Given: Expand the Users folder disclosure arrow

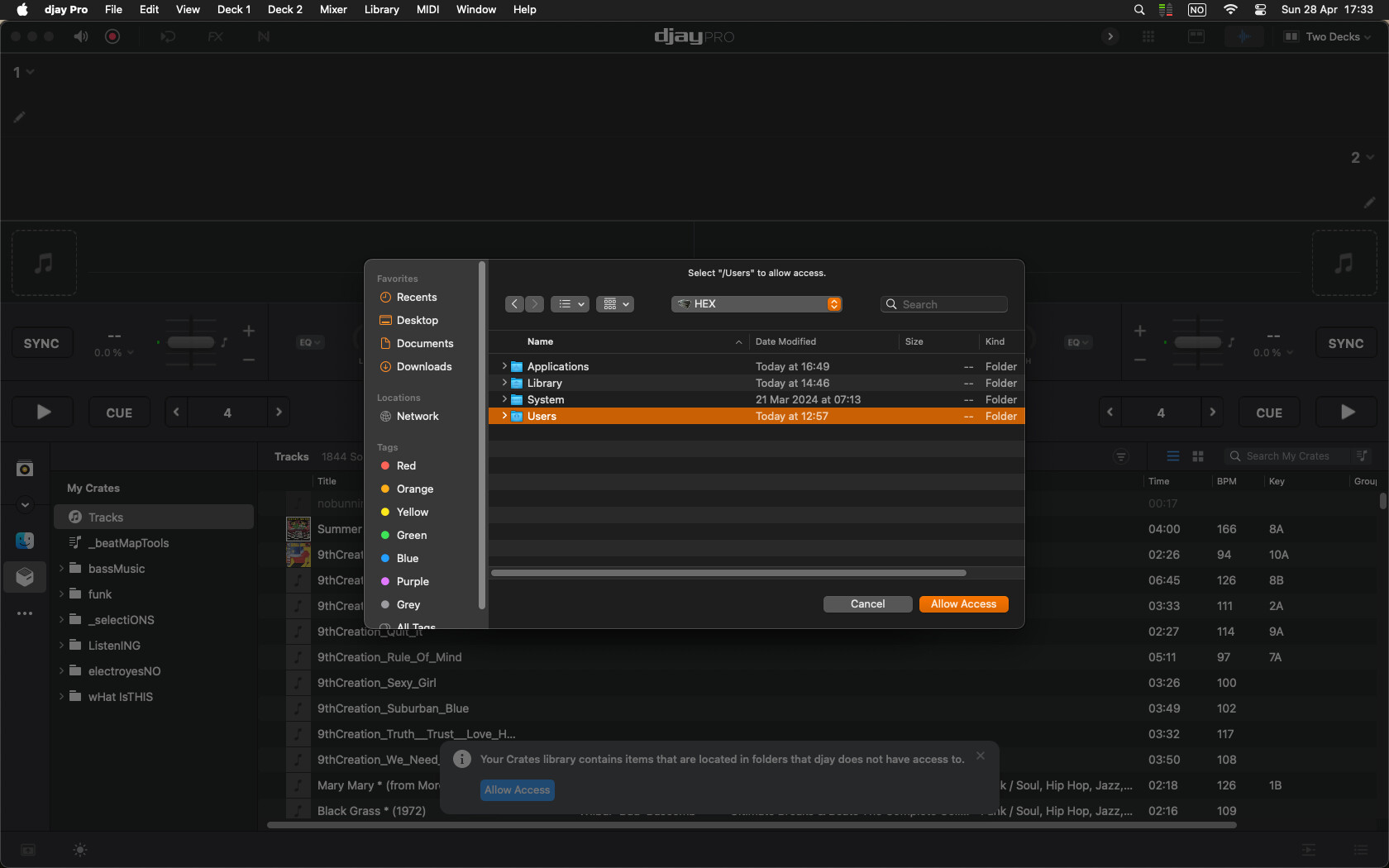Looking at the screenshot, I should (x=504, y=416).
